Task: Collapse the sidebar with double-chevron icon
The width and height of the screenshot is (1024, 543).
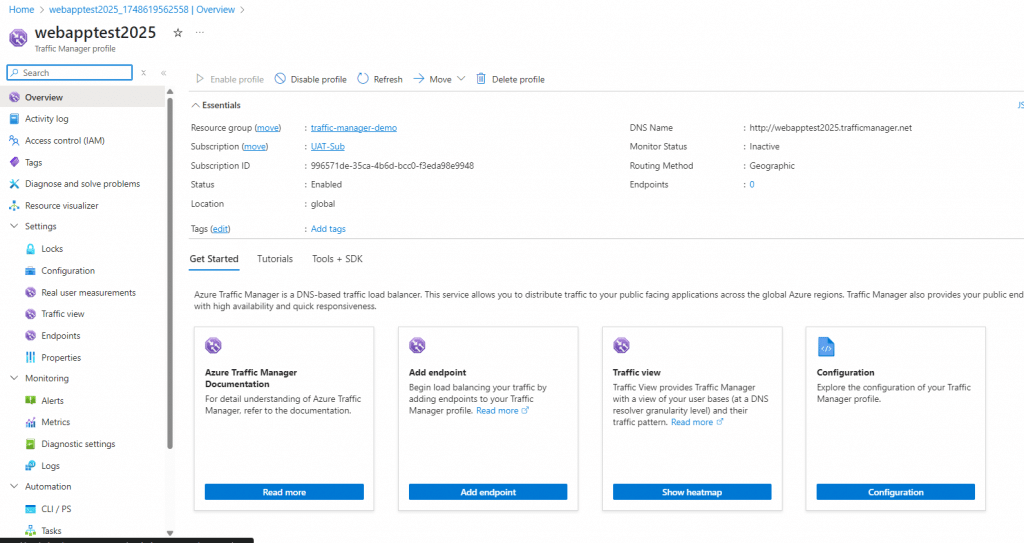Action: pyautogui.click(x=163, y=73)
